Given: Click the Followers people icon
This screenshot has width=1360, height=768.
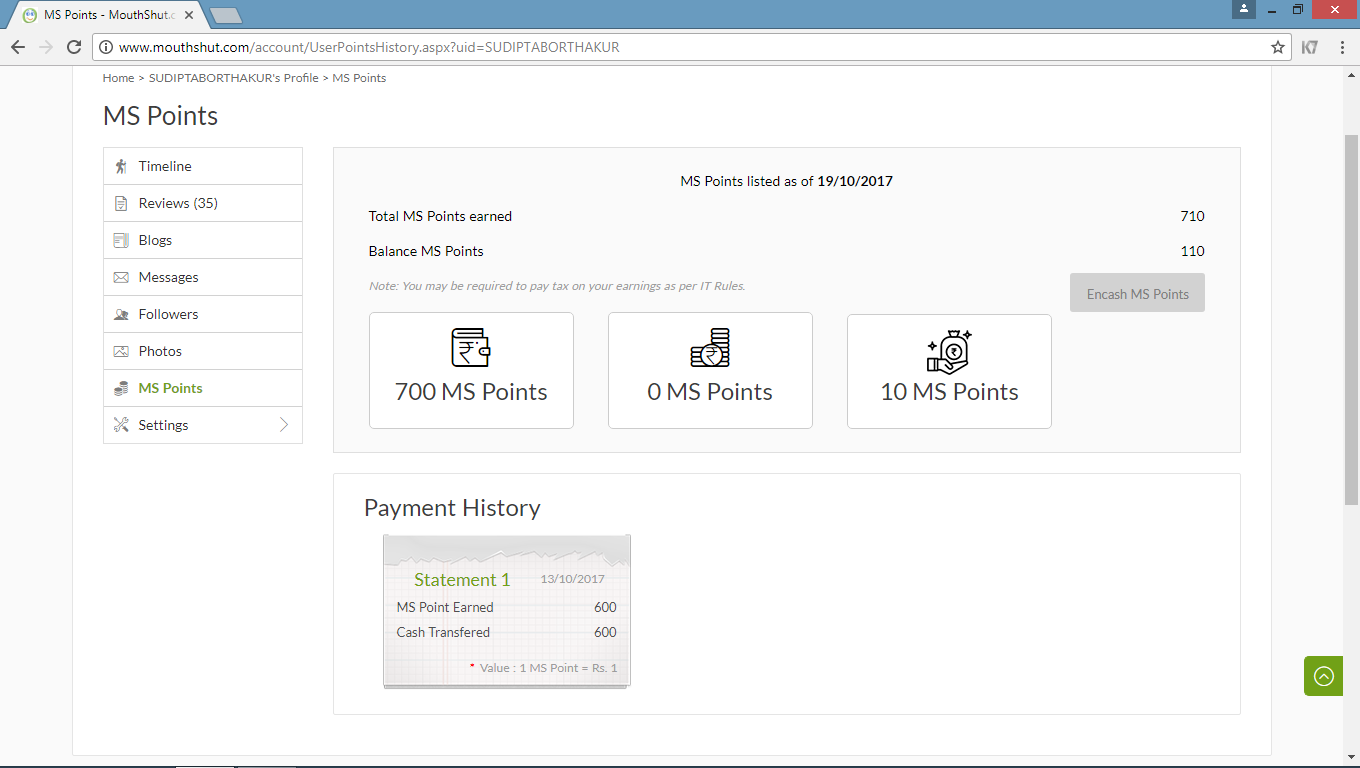Looking at the screenshot, I should [121, 314].
